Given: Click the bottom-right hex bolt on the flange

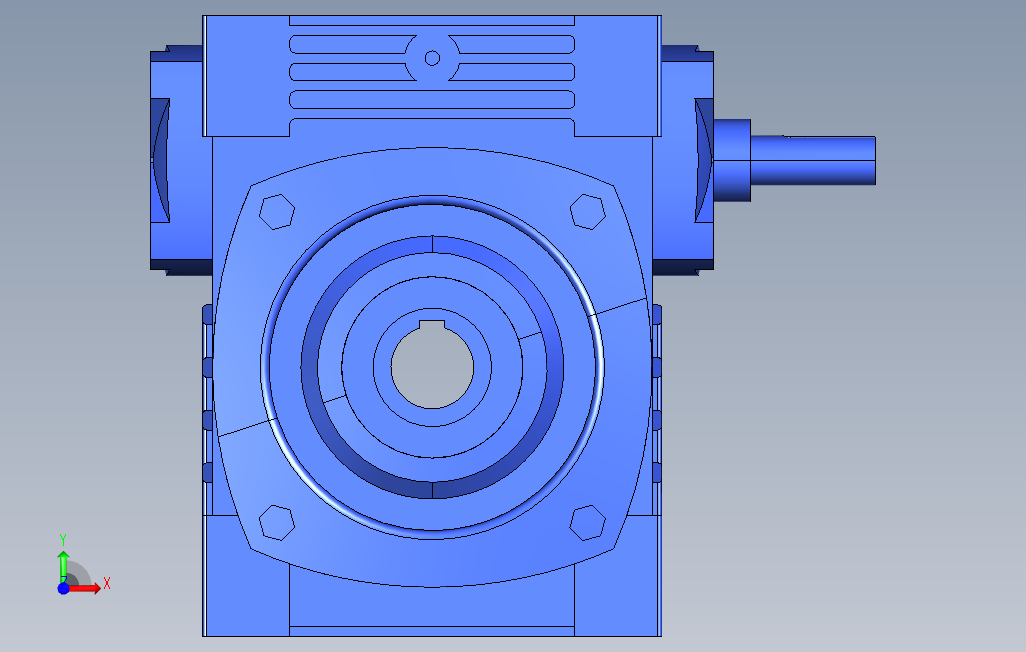Looking at the screenshot, I should click(588, 522).
